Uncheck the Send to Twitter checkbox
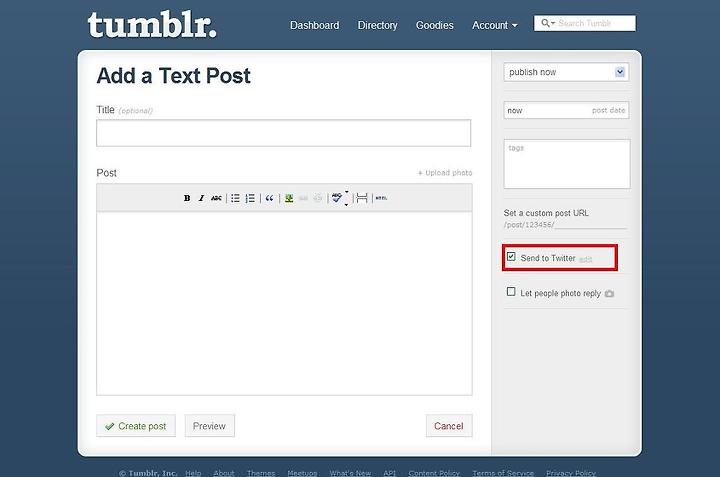Image resolution: width=720 pixels, height=477 pixels. pyautogui.click(x=511, y=257)
